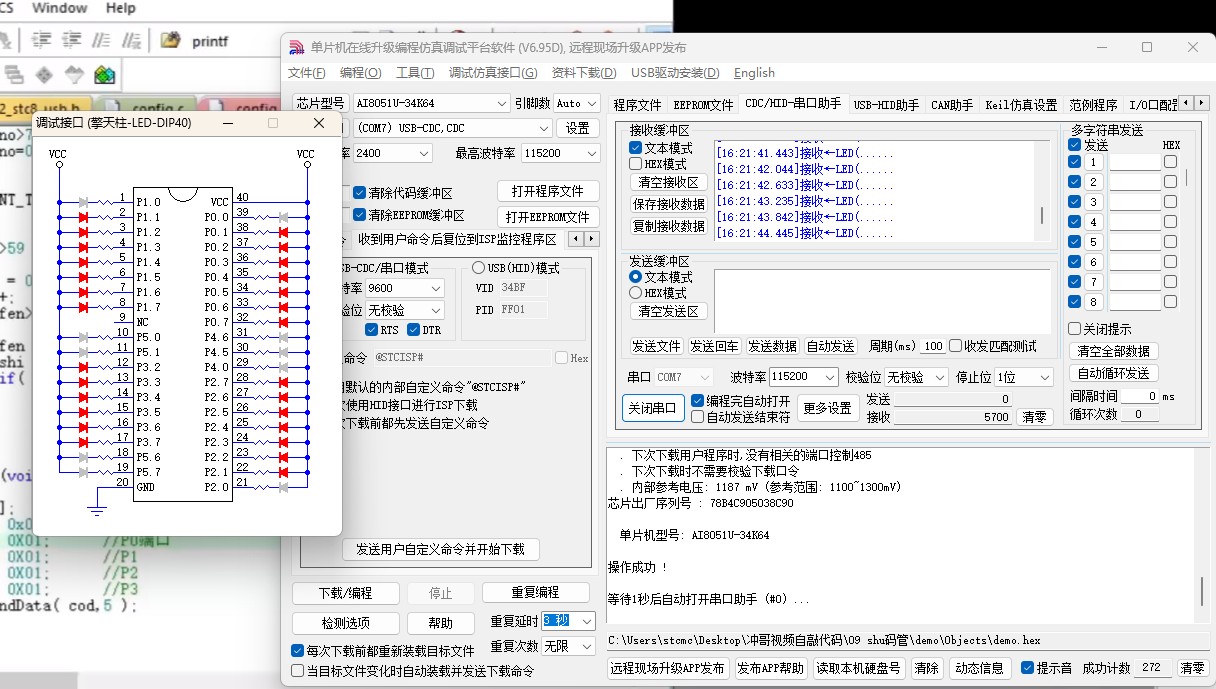
Task: Click the indent lines icon in Keil toolbar
Action: click(x=40, y=41)
